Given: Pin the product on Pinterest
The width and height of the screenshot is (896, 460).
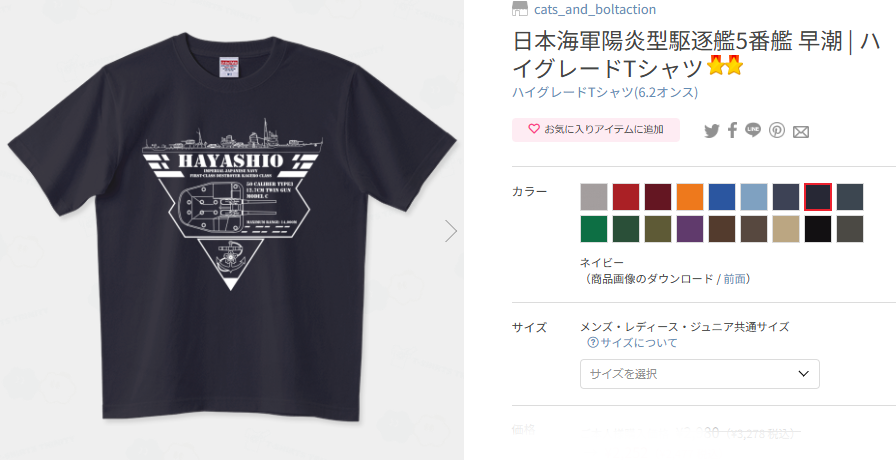Looking at the screenshot, I should [777, 130].
